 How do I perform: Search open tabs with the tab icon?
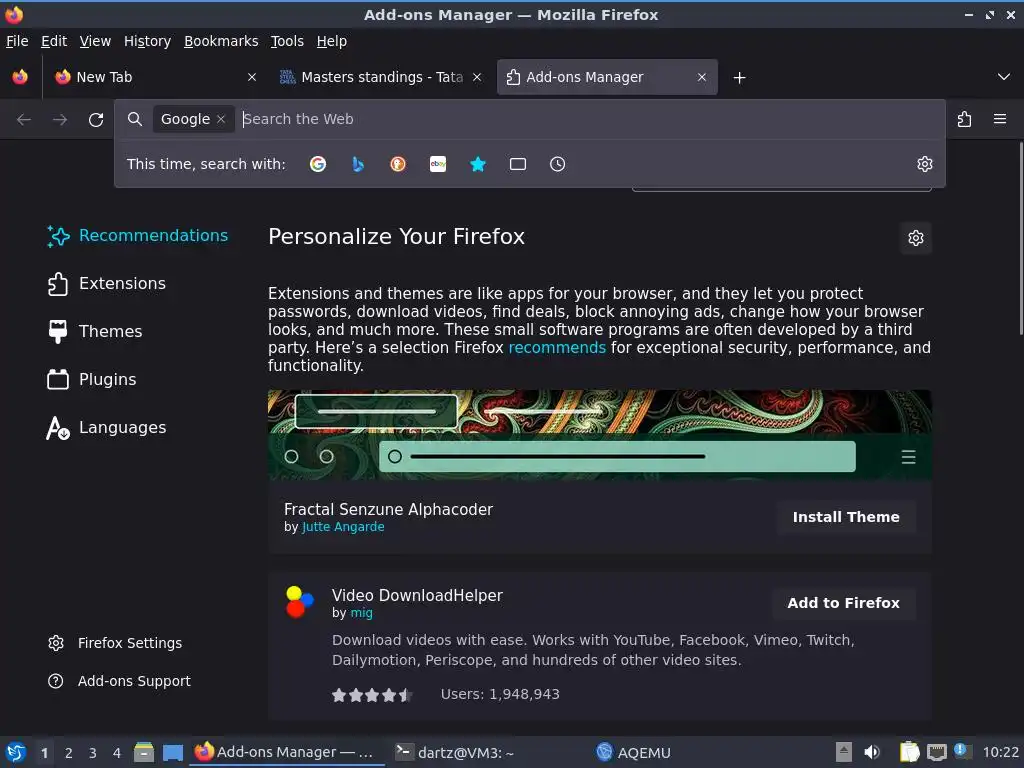tap(518, 164)
